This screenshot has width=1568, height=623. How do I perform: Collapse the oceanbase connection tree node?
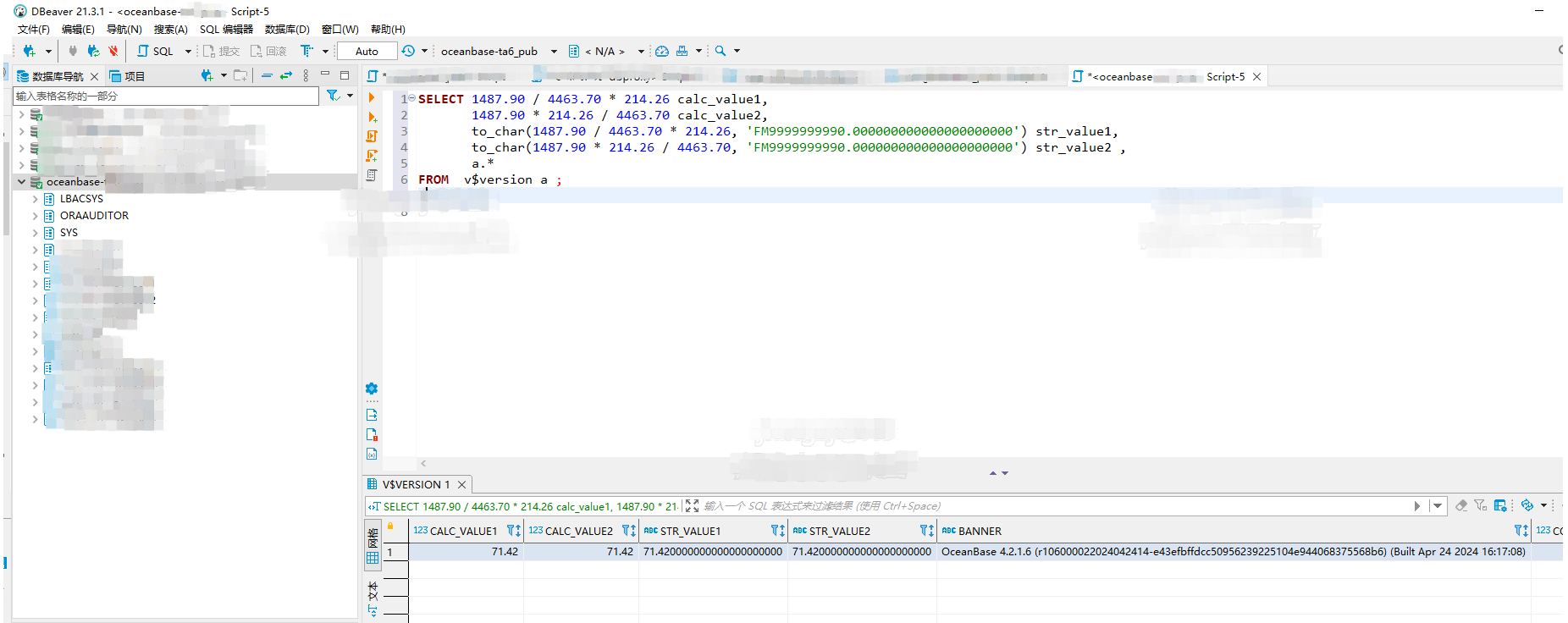tap(21, 182)
